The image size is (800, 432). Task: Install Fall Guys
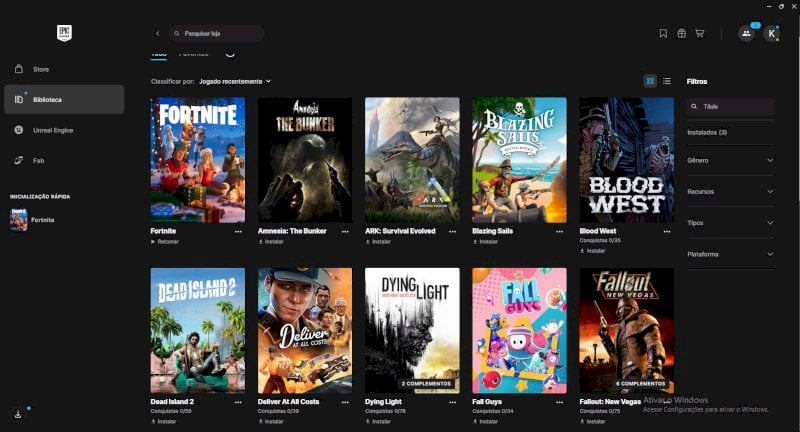pos(485,422)
